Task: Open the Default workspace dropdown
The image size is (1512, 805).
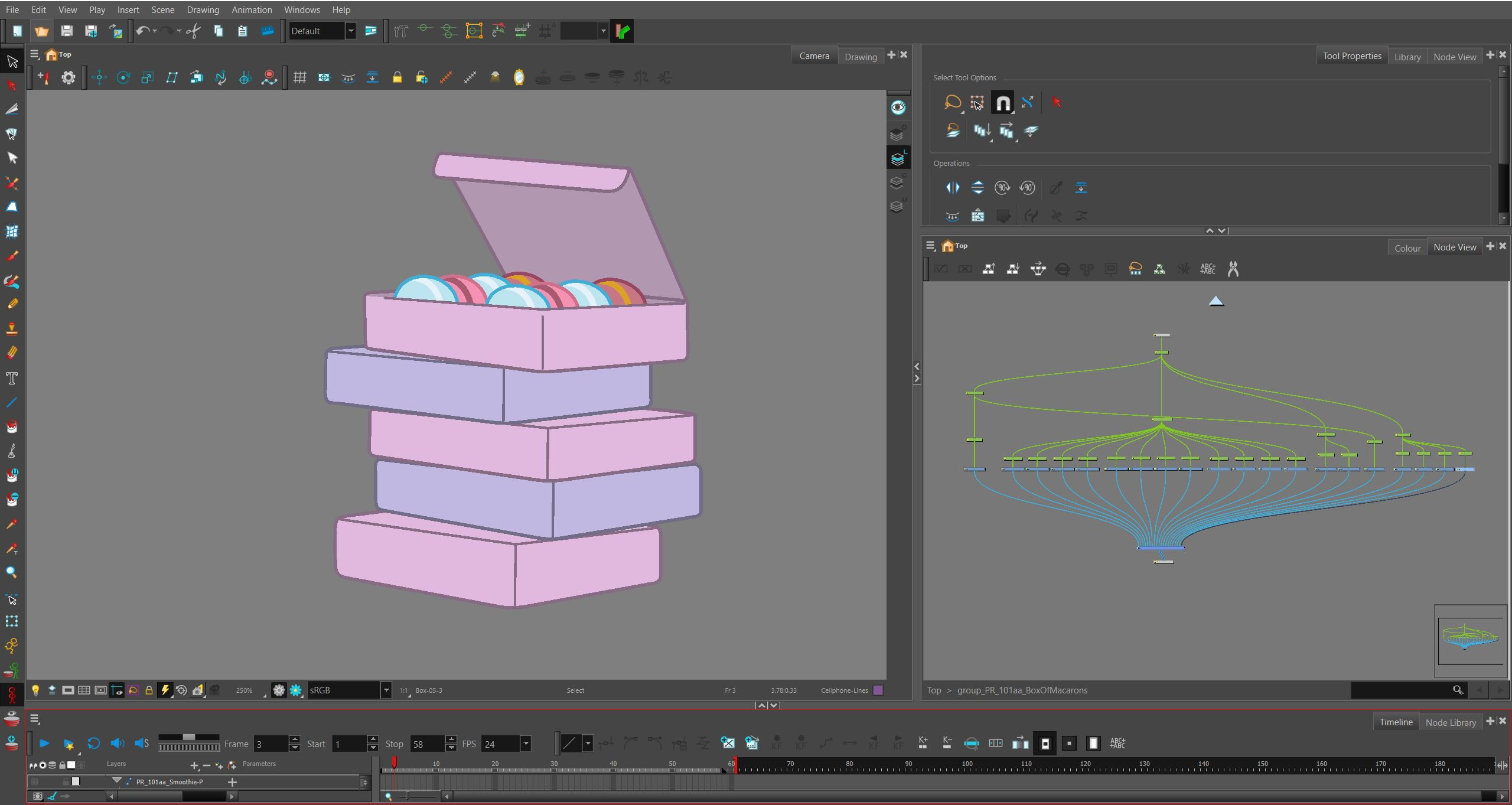Action: (x=351, y=31)
